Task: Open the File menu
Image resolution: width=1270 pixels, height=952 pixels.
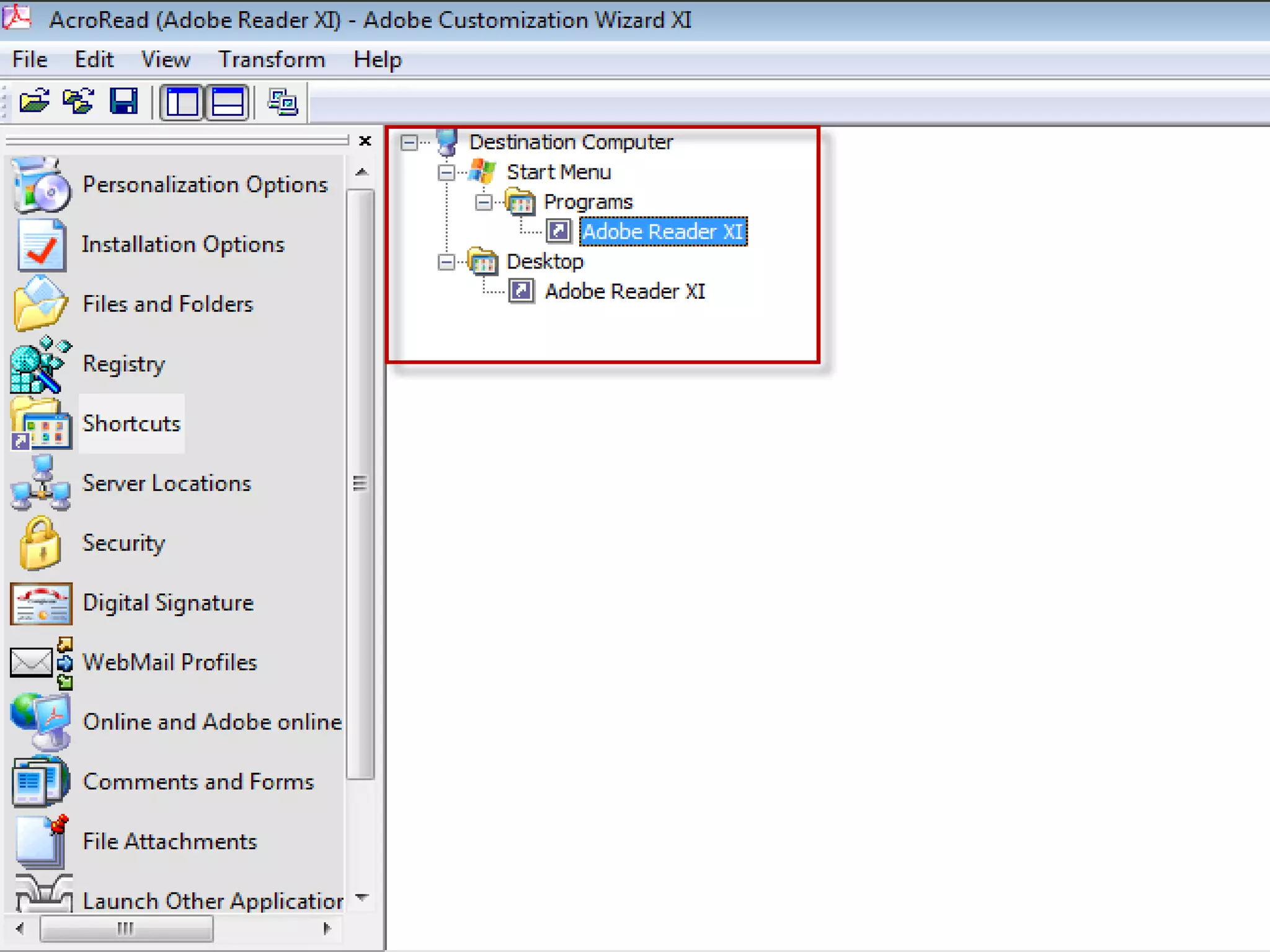Action: (30, 59)
